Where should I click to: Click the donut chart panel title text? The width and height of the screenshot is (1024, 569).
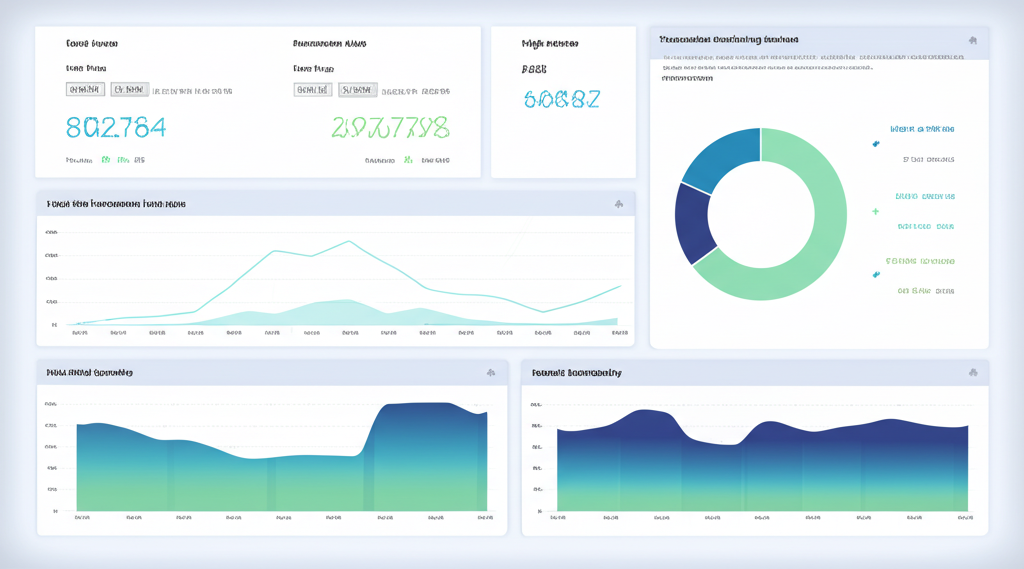coord(729,41)
